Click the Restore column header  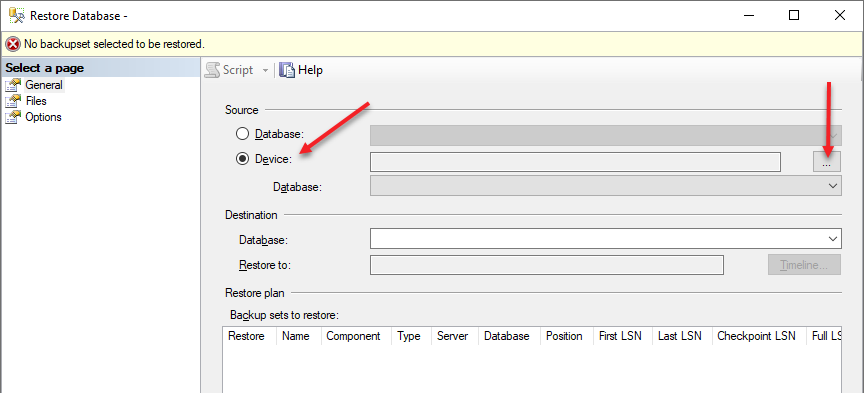click(x=249, y=336)
